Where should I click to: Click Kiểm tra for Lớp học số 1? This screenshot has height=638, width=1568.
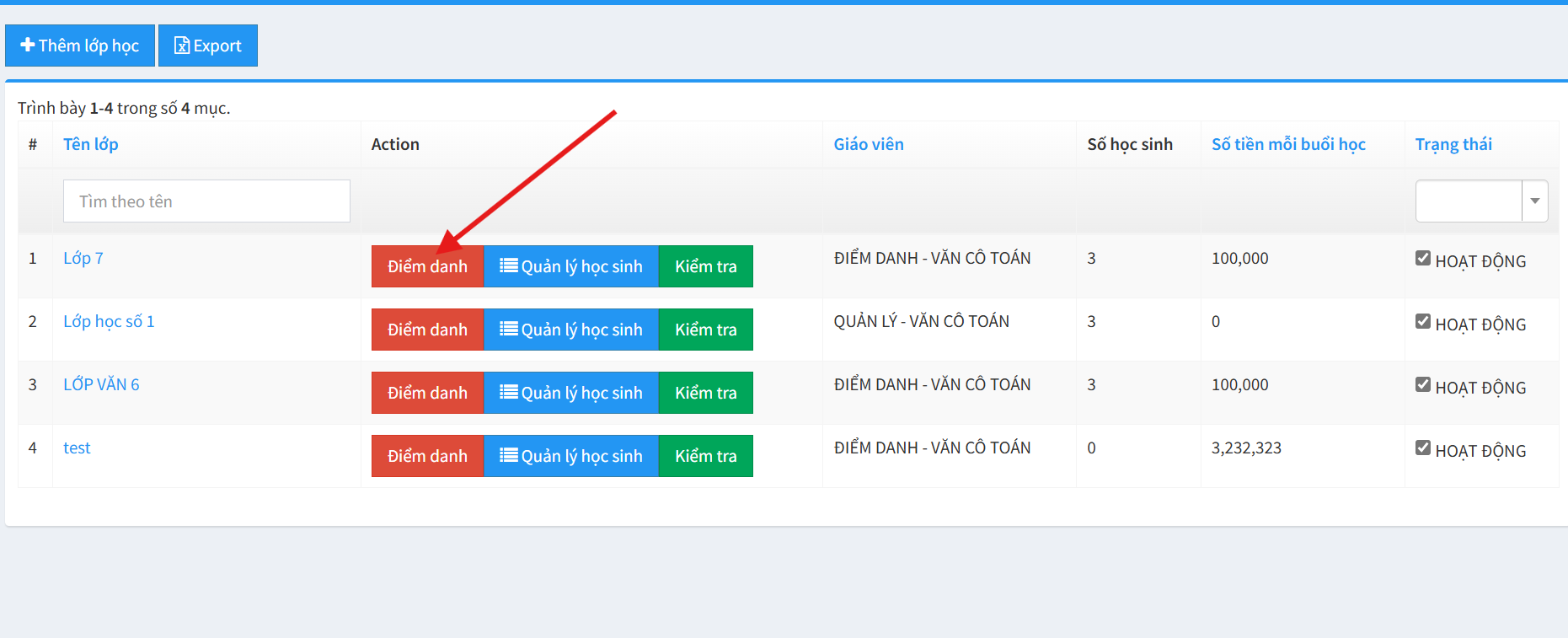point(705,330)
